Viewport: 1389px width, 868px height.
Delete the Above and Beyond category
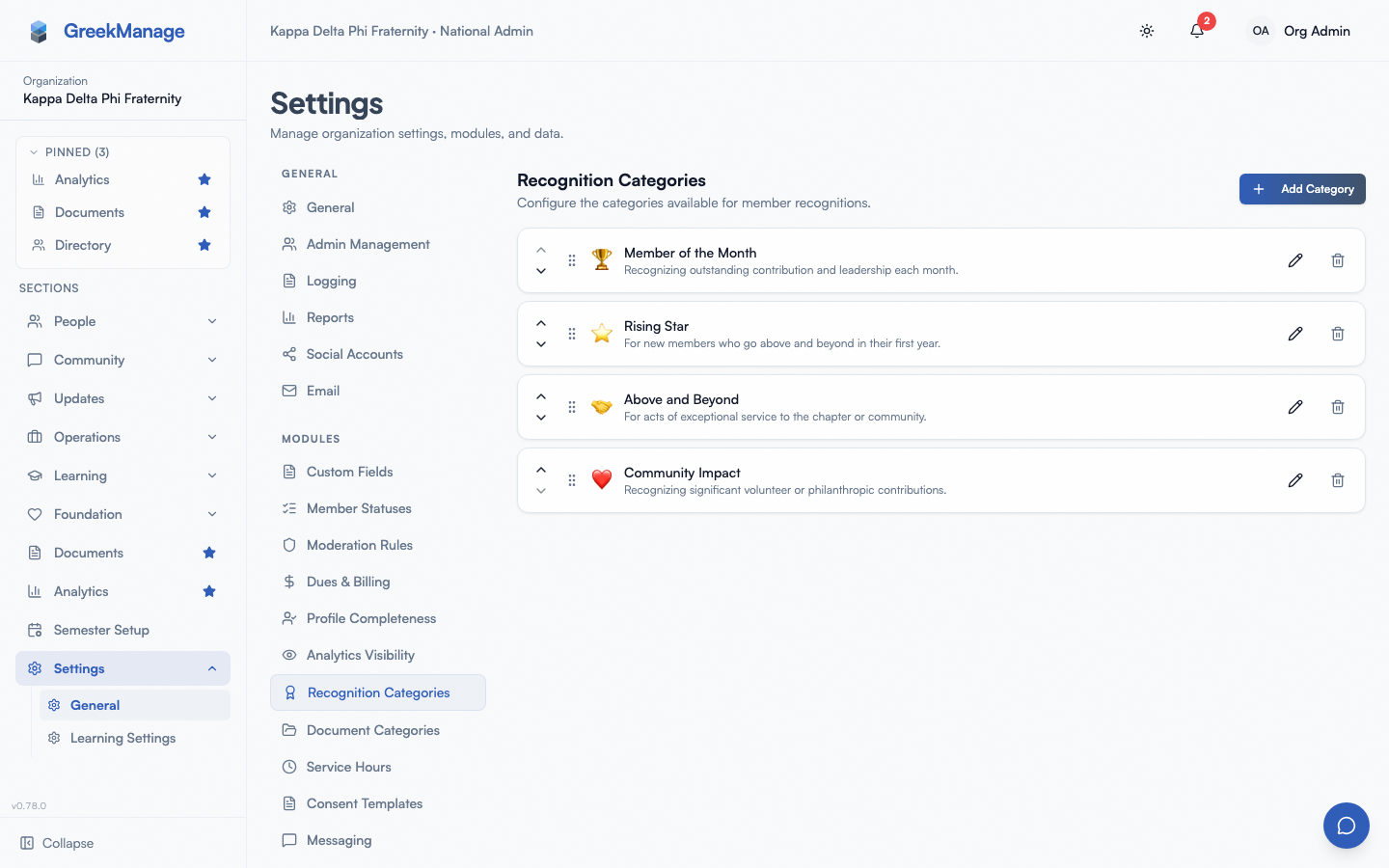1338,407
